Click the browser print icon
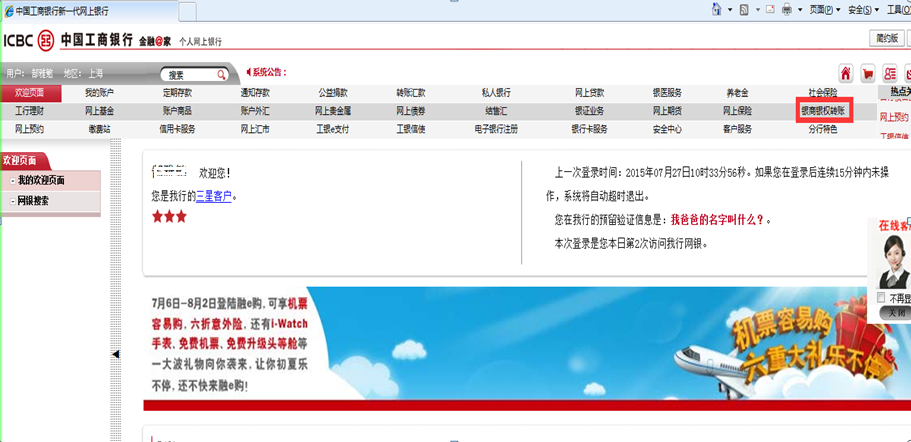The height and width of the screenshot is (442, 911). [x=787, y=10]
